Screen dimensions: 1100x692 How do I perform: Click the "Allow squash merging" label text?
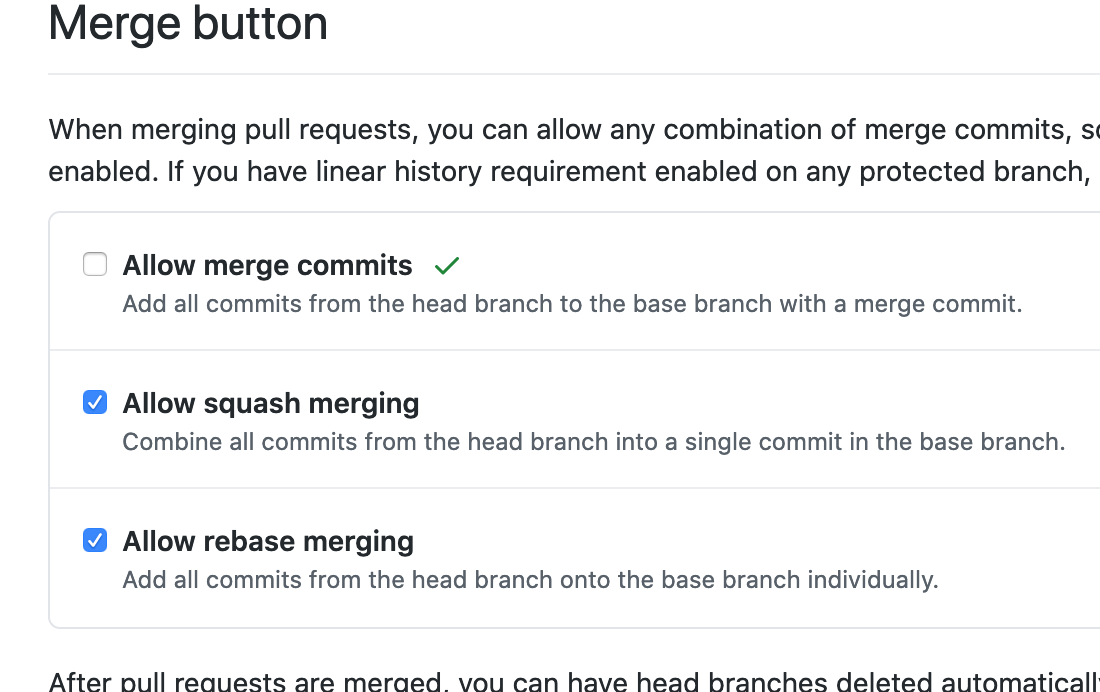(x=271, y=404)
